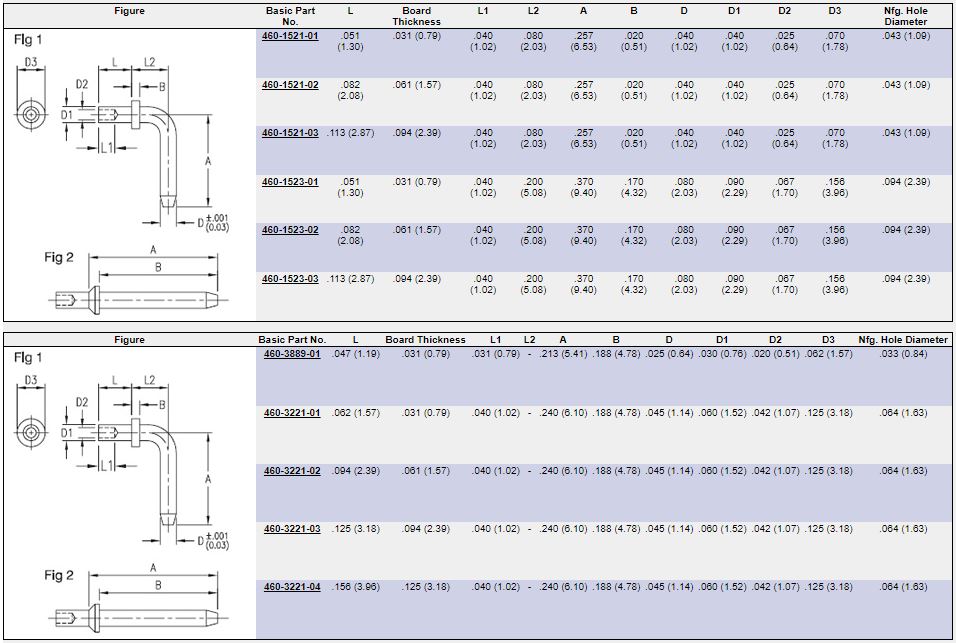Viewport: 956px width, 643px height.
Task: Open part number 460-1521-01 link
Action: pyautogui.click(x=290, y=36)
